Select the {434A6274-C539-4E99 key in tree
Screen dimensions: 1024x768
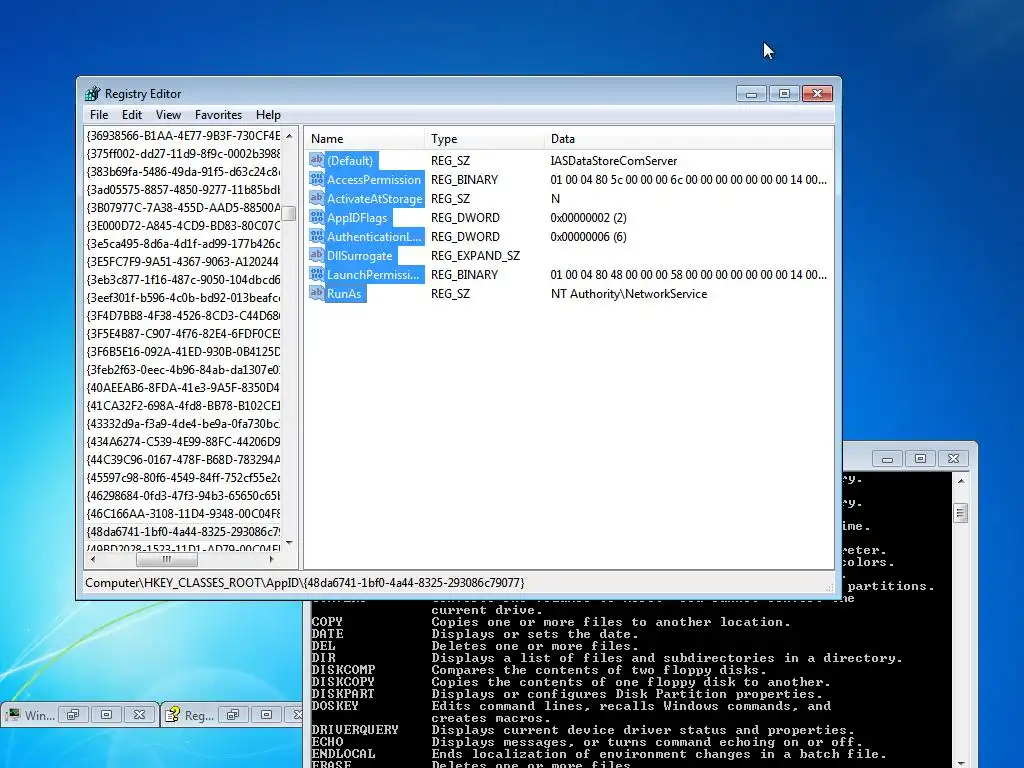183,441
